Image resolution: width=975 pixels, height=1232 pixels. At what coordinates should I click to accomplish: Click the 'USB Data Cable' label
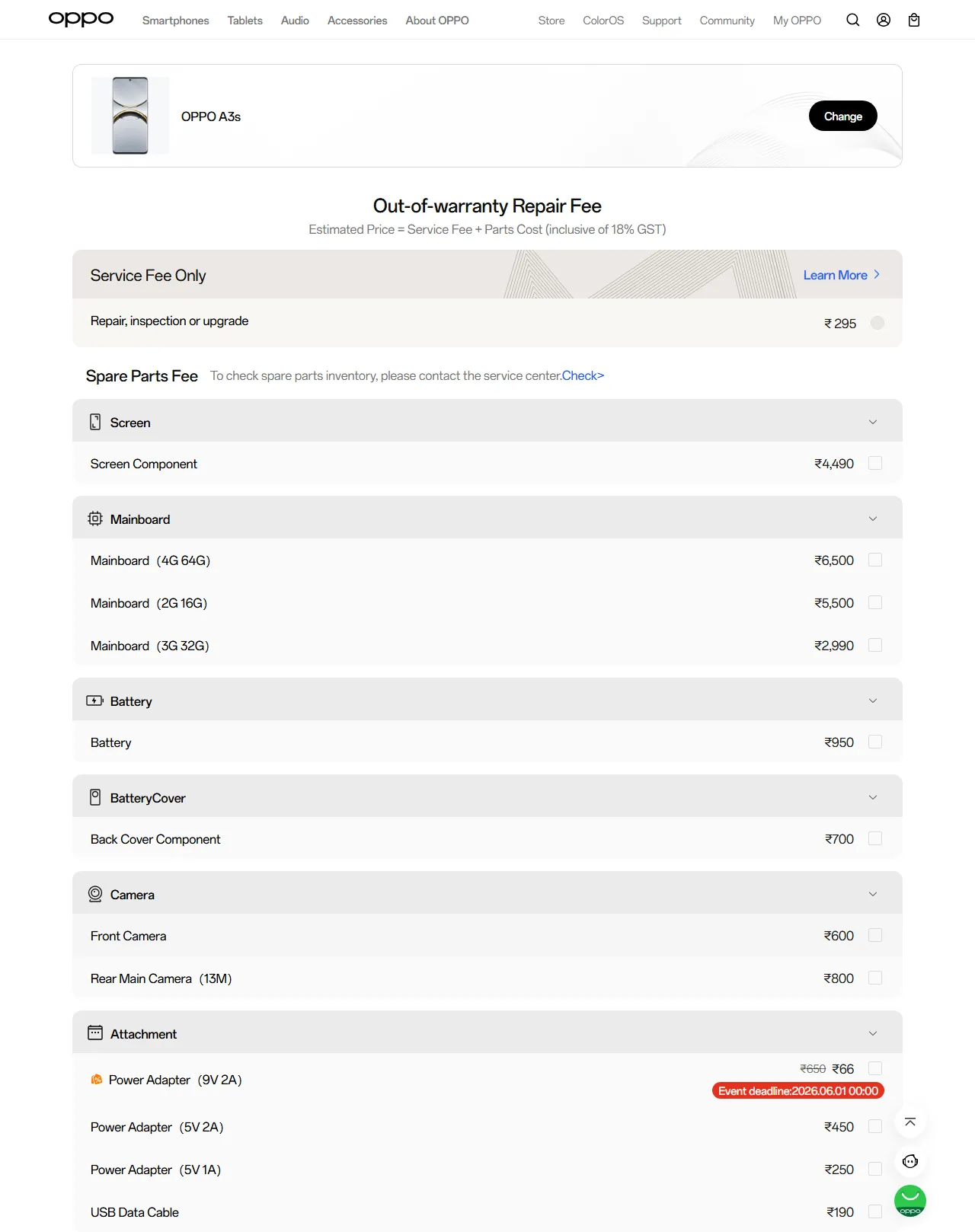135,1212
